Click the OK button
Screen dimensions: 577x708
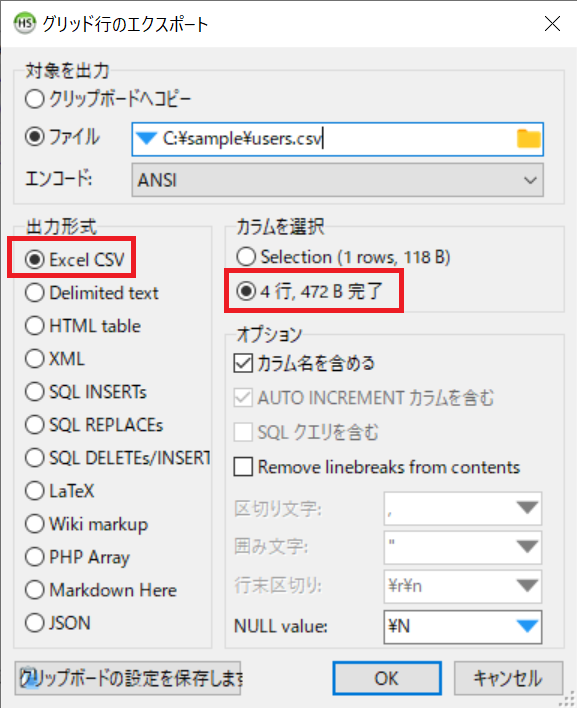pyautogui.click(x=387, y=678)
